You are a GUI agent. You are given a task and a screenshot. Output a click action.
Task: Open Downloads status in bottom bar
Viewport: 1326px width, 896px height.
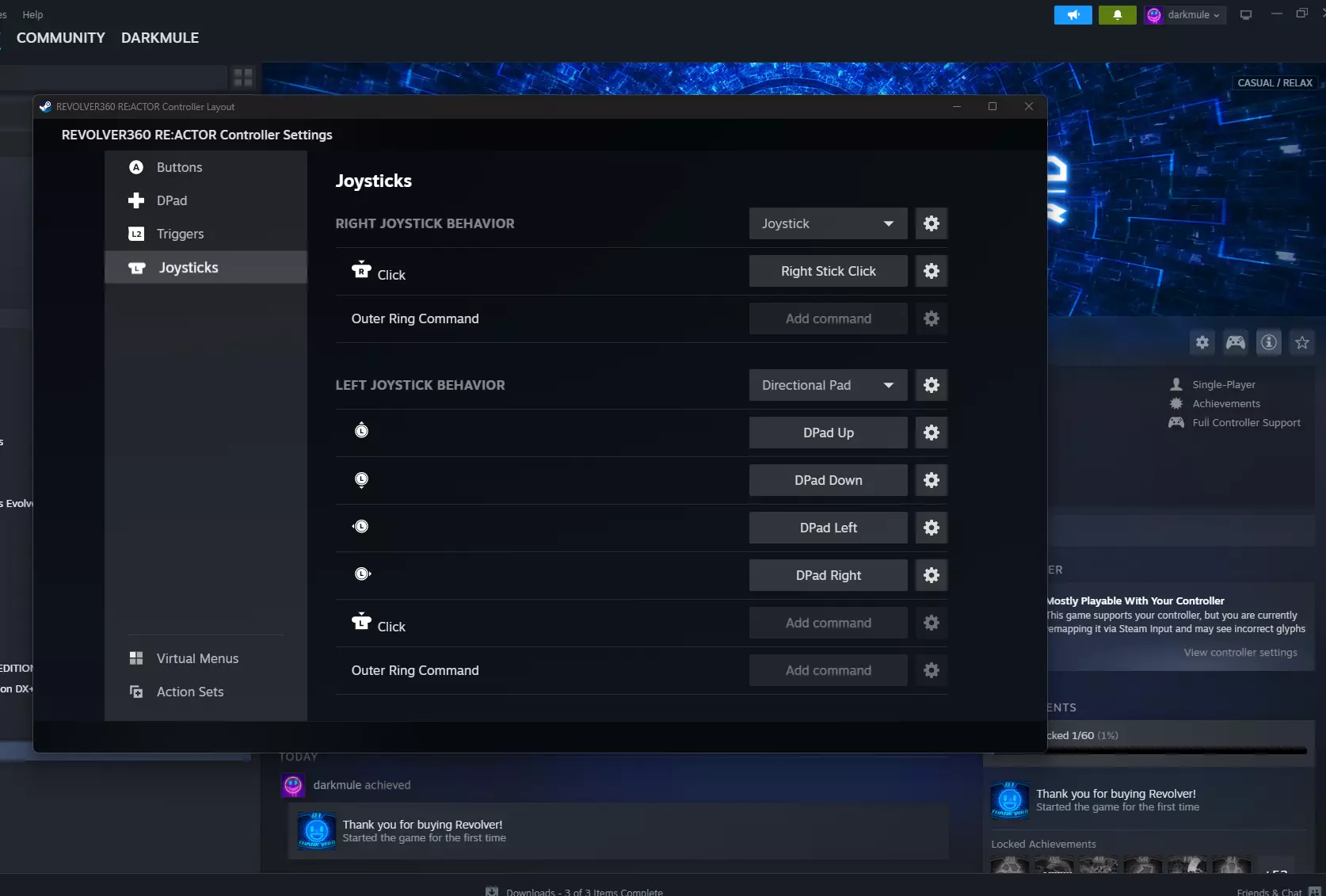point(585,892)
